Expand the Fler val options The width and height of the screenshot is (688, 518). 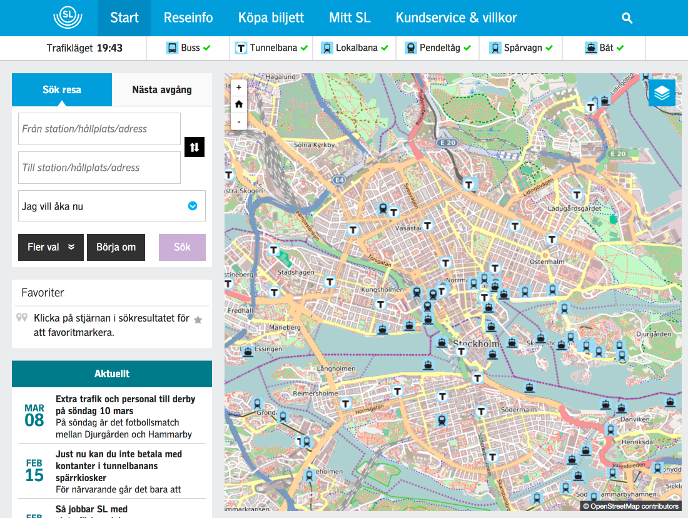tap(50, 247)
